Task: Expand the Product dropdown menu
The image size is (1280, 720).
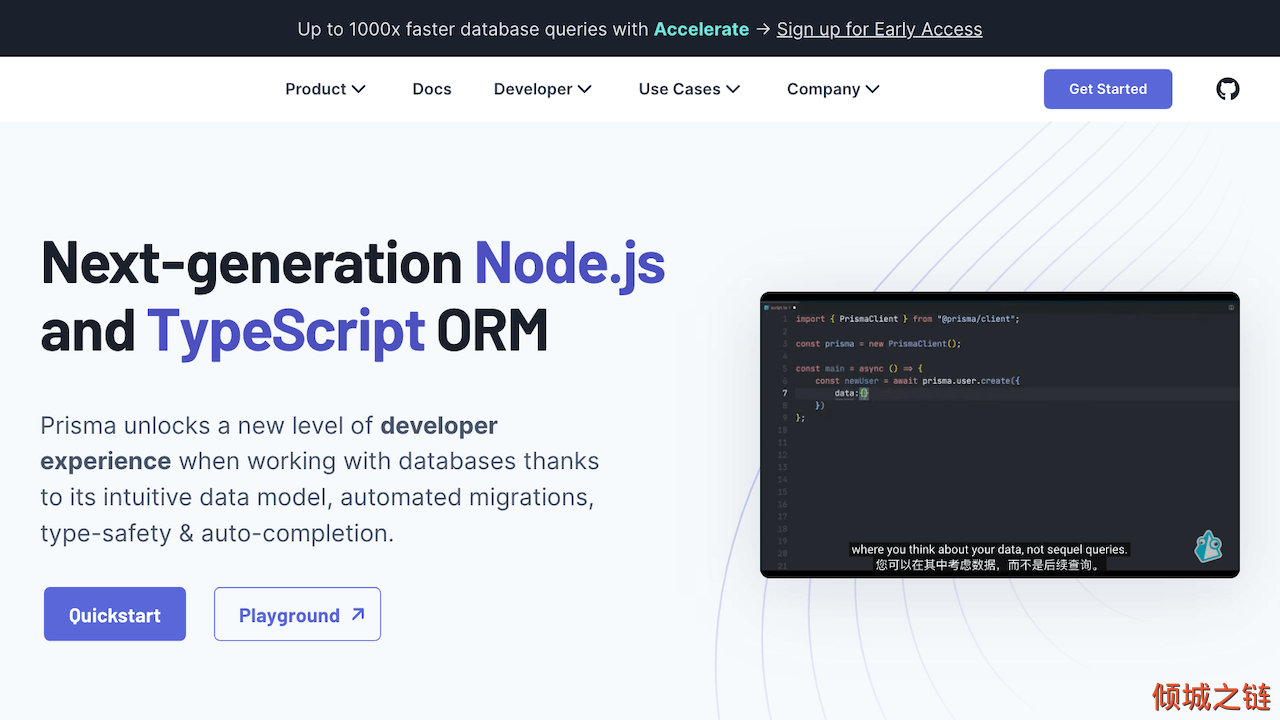Action: 326,89
